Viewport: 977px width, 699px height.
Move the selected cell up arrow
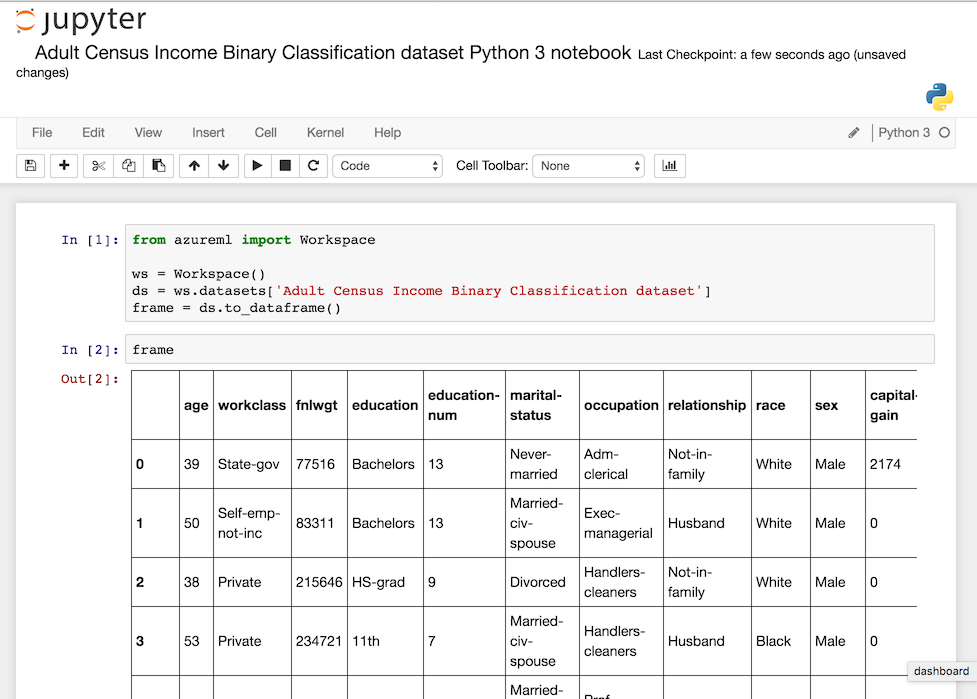pos(194,166)
